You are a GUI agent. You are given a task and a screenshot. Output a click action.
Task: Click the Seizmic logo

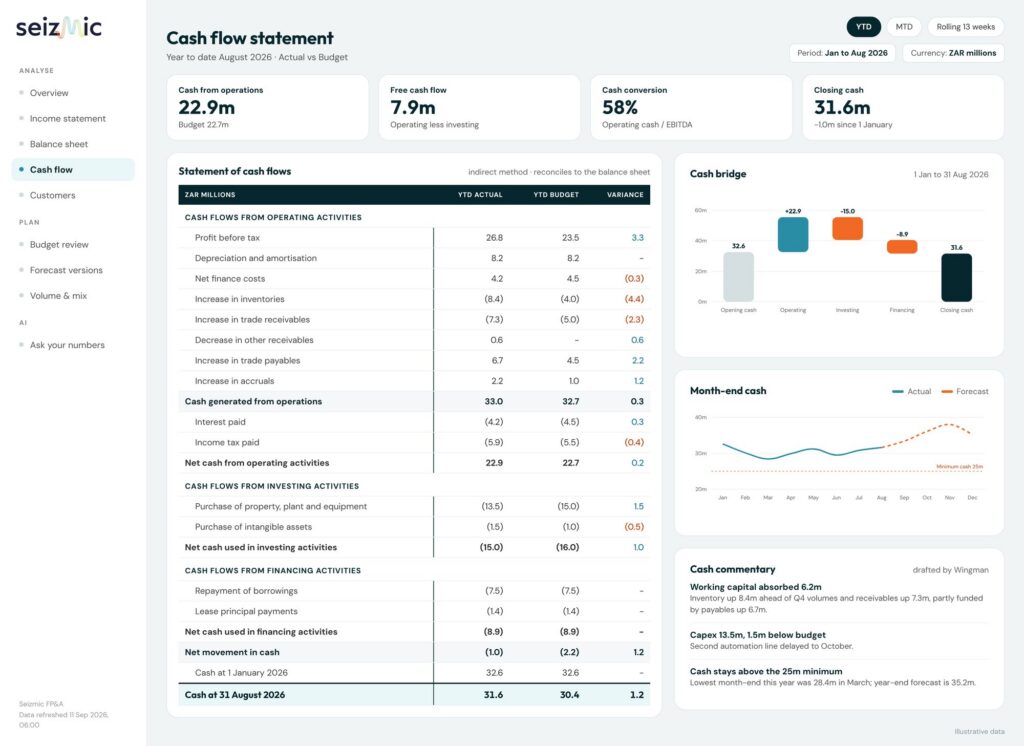tap(59, 27)
